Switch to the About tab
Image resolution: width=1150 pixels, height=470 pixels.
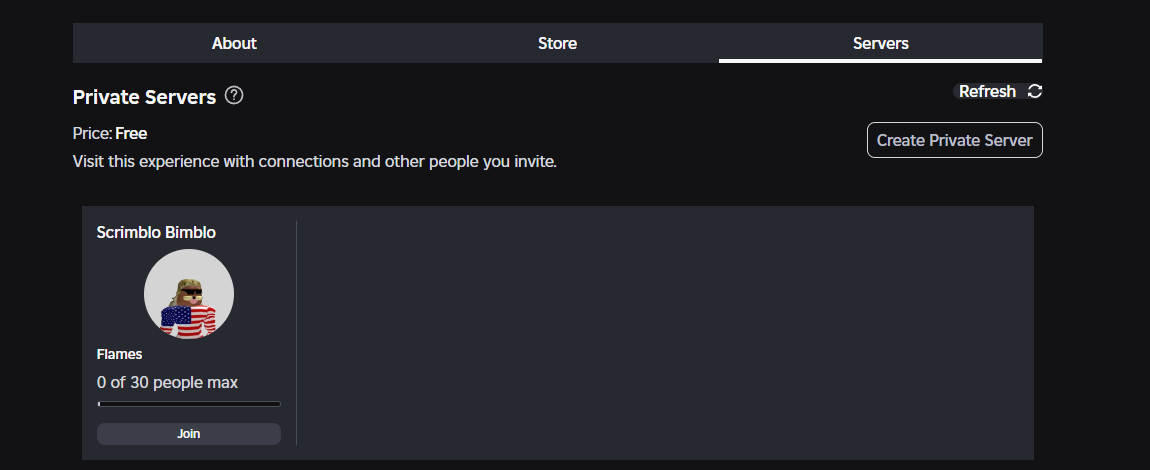234,43
